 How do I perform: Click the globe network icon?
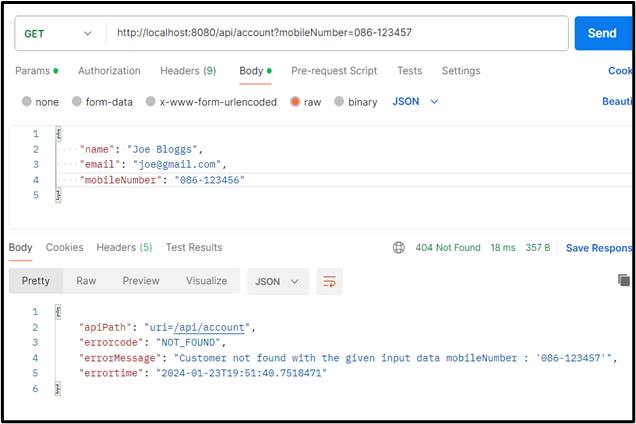(399, 248)
